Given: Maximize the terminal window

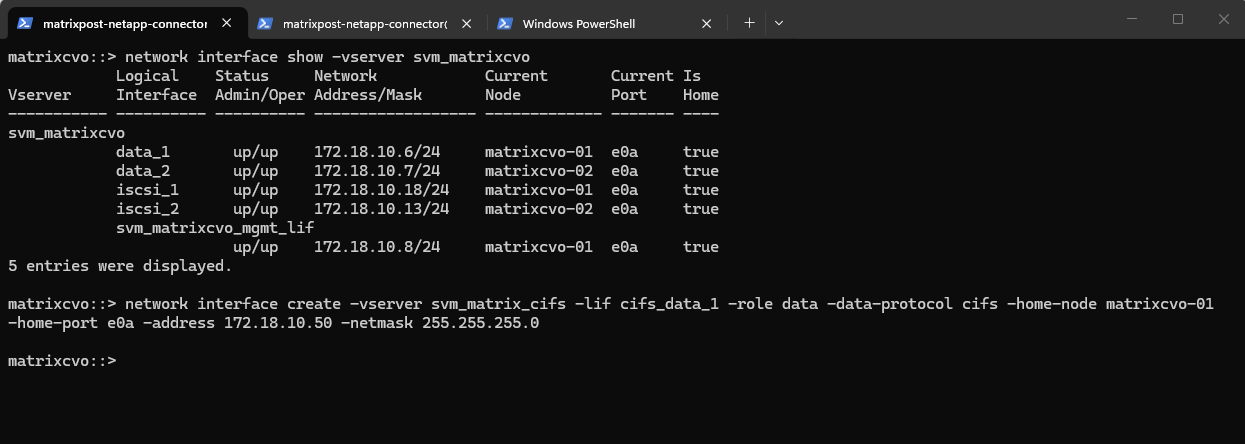Looking at the screenshot, I should click(1177, 19).
